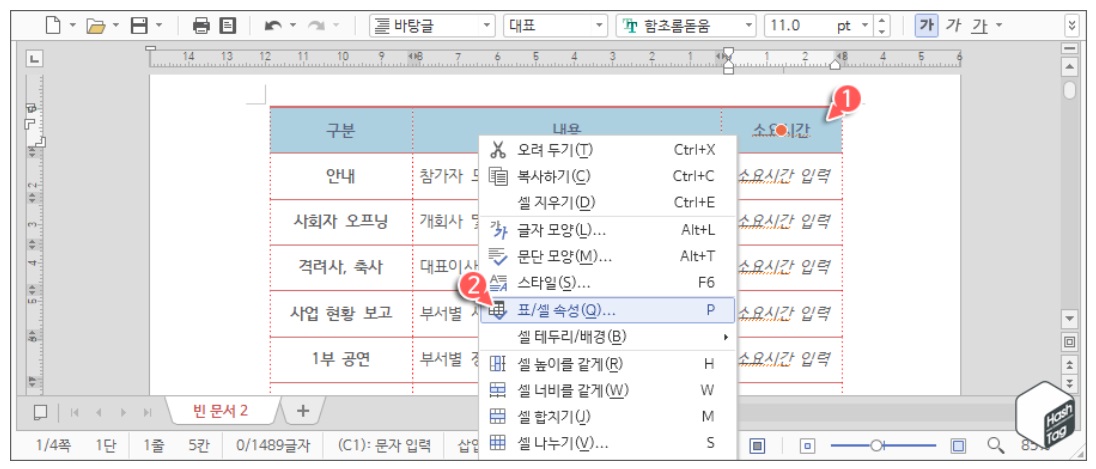The height and width of the screenshot is (469, 1096).
Task: Click the zoom magnifier icon in status bar
Action: (x=995, y=444)
